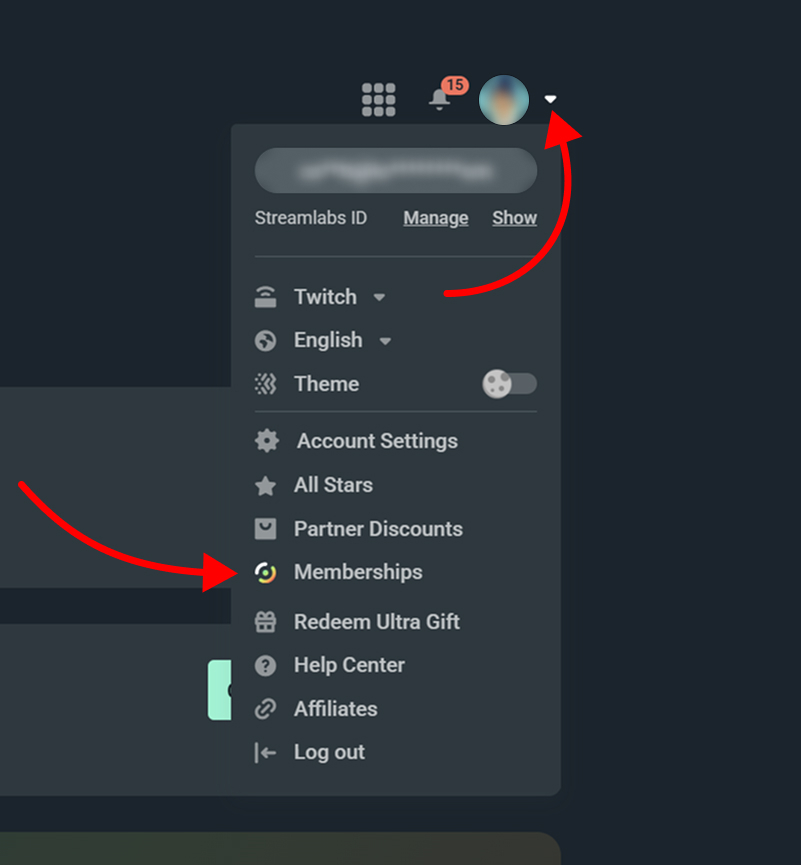
Task: Select Memberships from the menu
Action: coord(358,572)
